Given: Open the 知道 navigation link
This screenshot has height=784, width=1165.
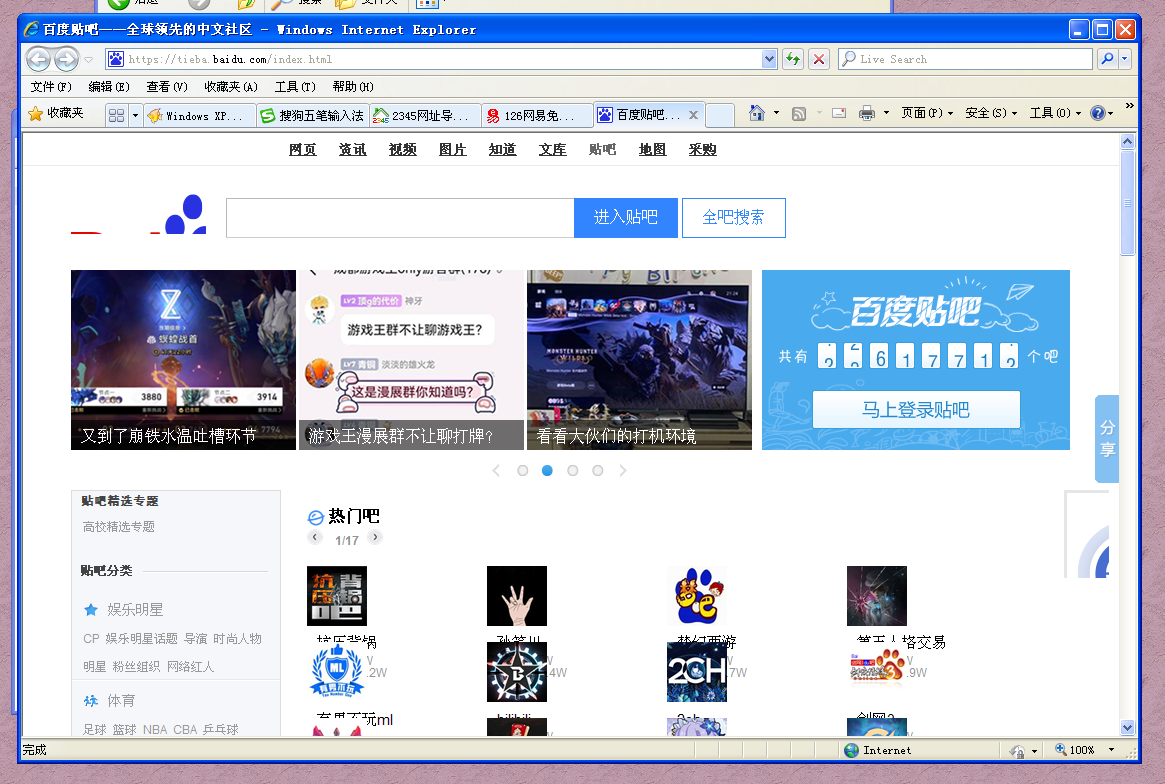Looking at the screenshot, I should (x=502, y=149).
